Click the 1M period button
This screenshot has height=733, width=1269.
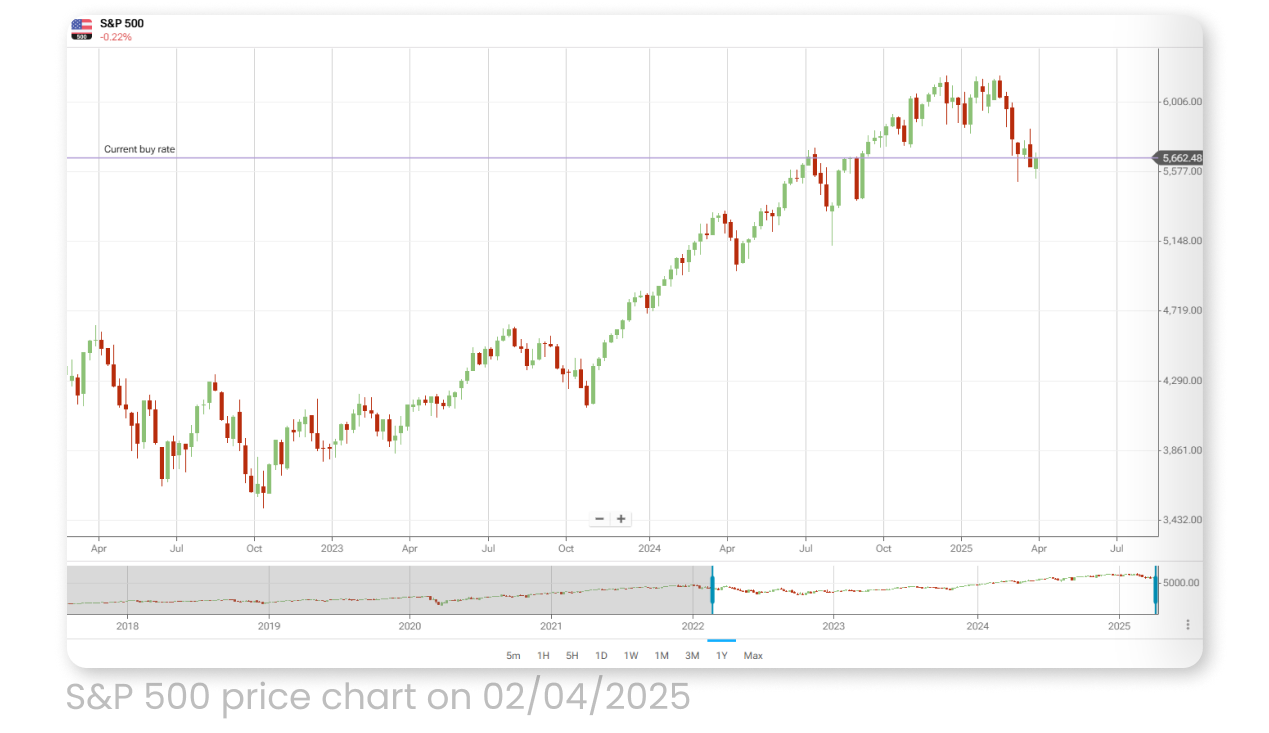[x=662, y=655]
